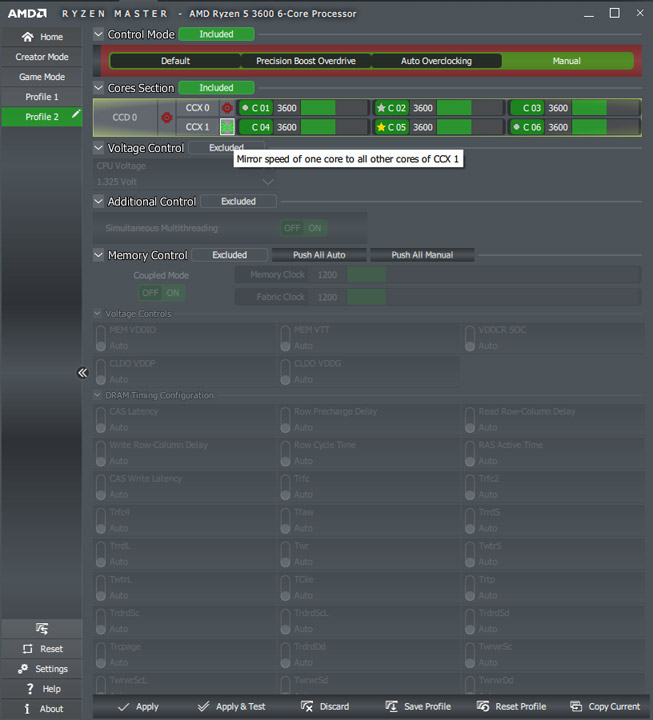Adjust the Fabric Clock slider

494,297
